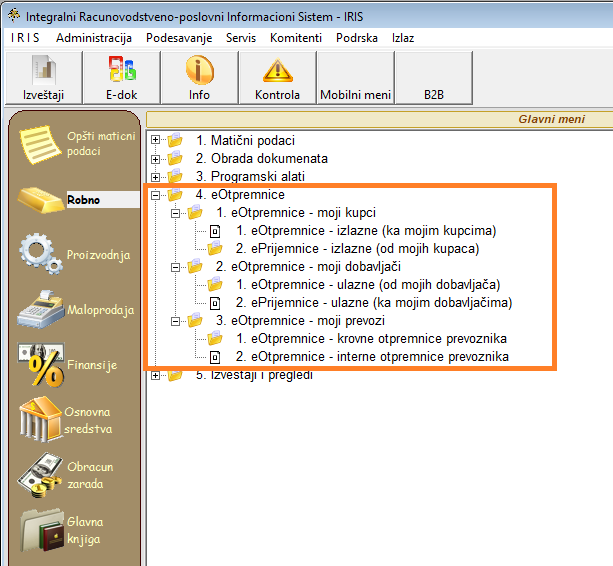
Task: Click the B2B toolbar button
Action: (433, 95)
